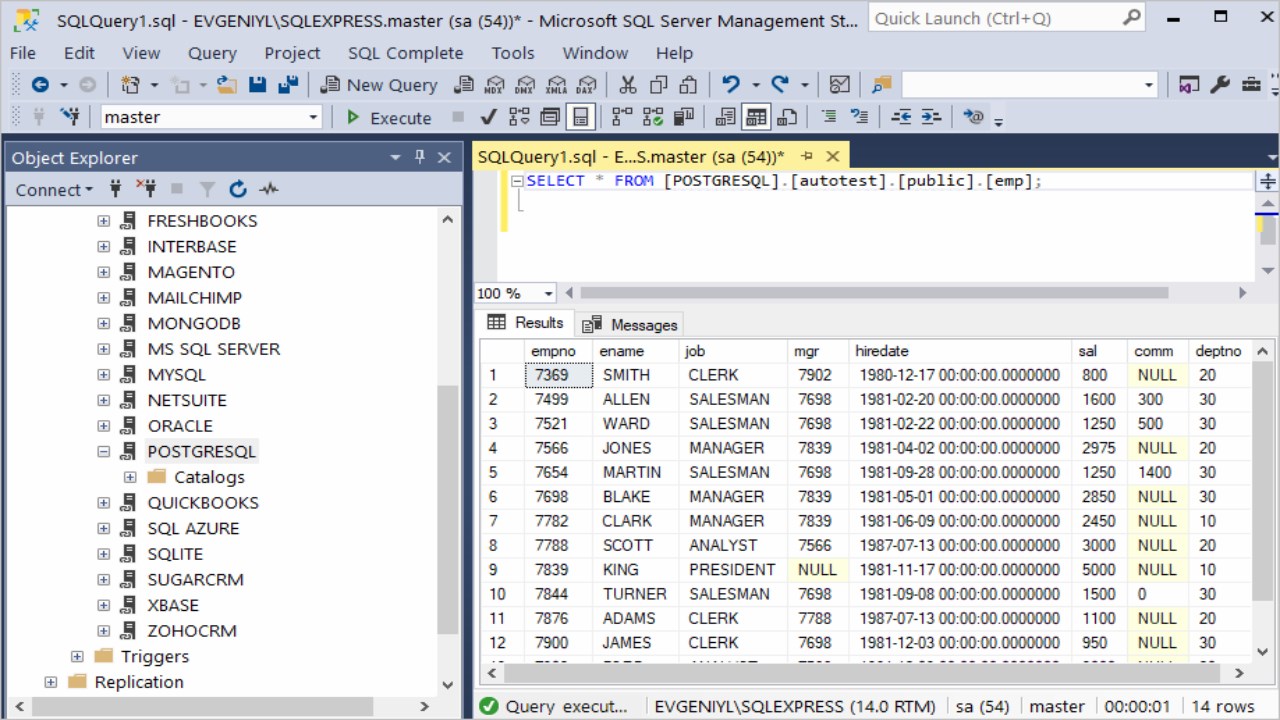Click the Execute button
The width and height of the screenshot is (1280, 720).
tap(389, 117)
